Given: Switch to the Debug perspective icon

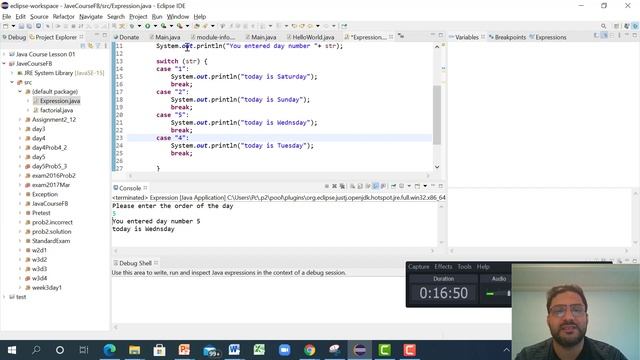Looking at the screenshot, I should (635, 26).
